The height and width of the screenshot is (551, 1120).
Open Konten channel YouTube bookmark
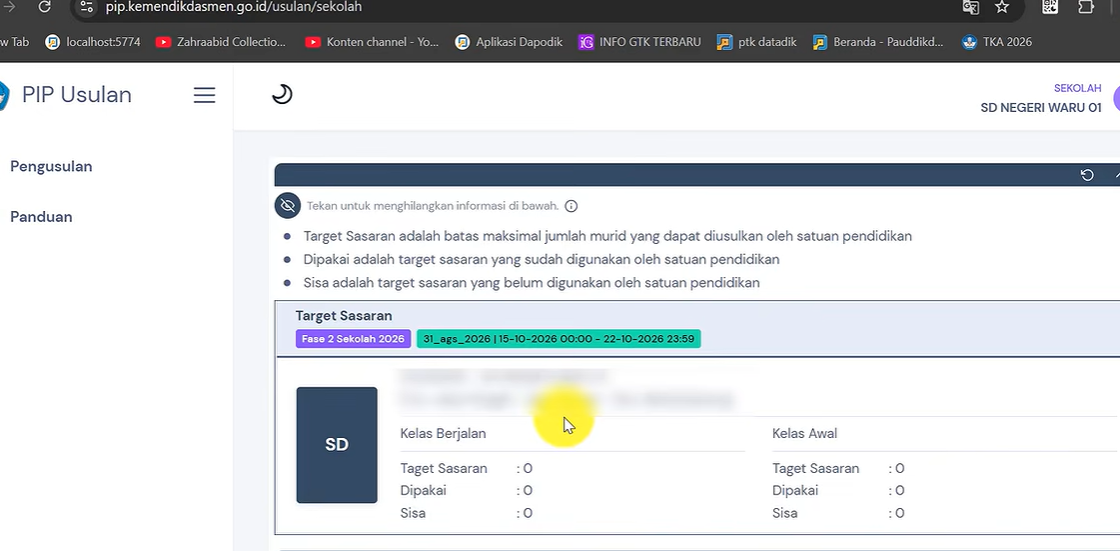[x=372, y=42]
